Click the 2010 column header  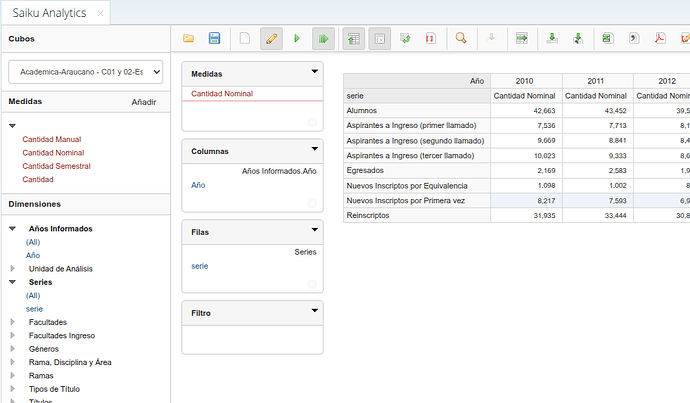coord(526,81)
